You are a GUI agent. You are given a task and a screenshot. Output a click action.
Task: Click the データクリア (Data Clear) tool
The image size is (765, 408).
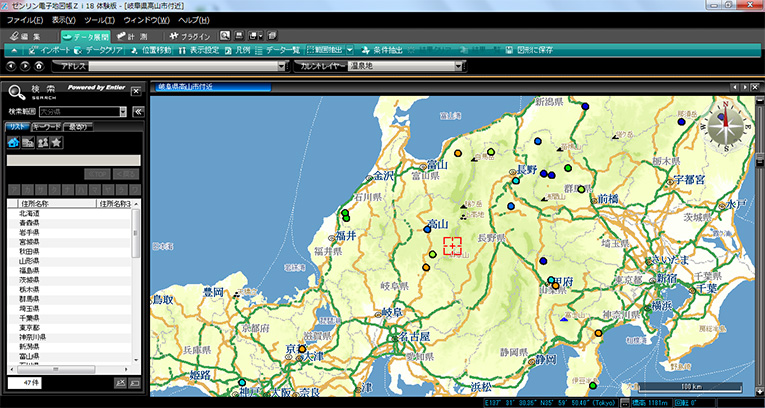[x=106, y=50]
